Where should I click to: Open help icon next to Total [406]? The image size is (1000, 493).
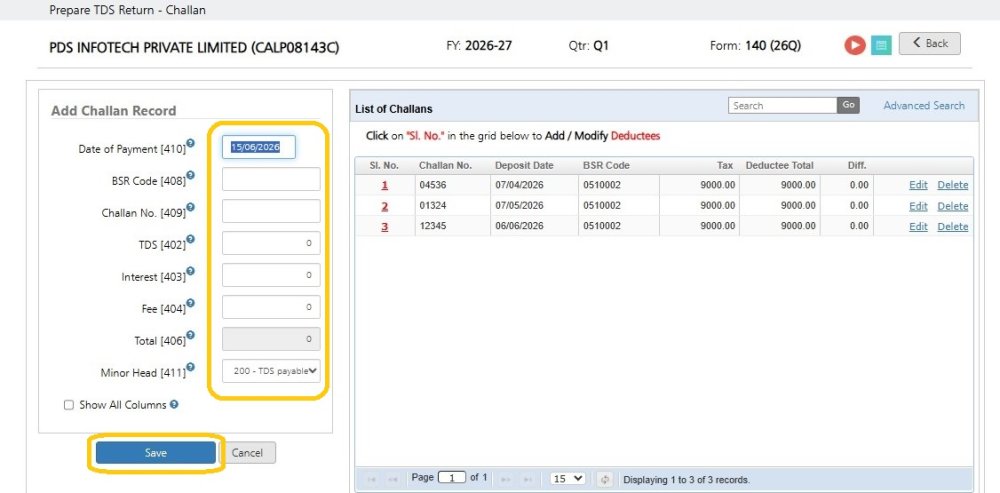tap(190, 335)
